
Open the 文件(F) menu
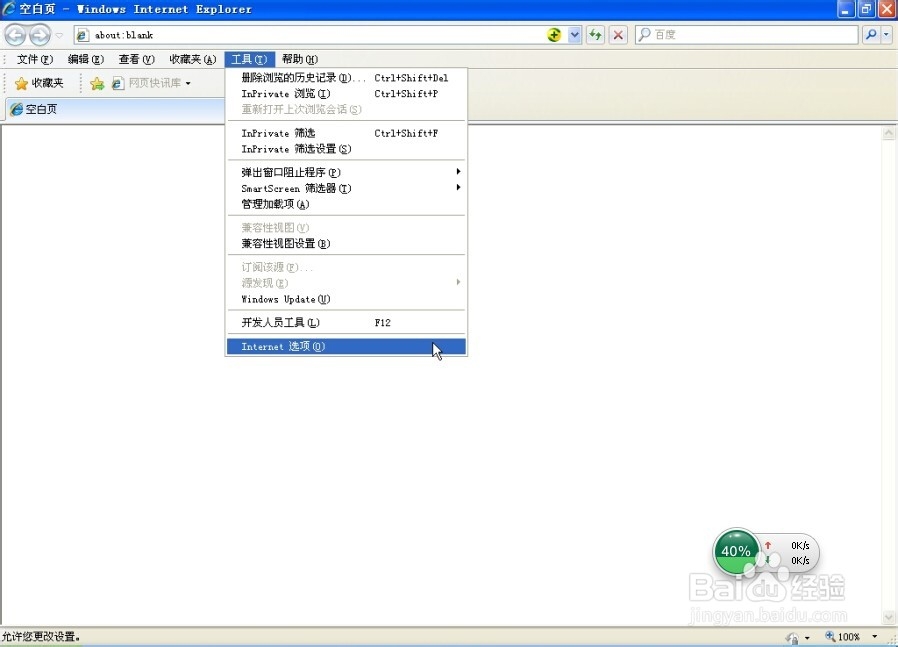[35, 59]
